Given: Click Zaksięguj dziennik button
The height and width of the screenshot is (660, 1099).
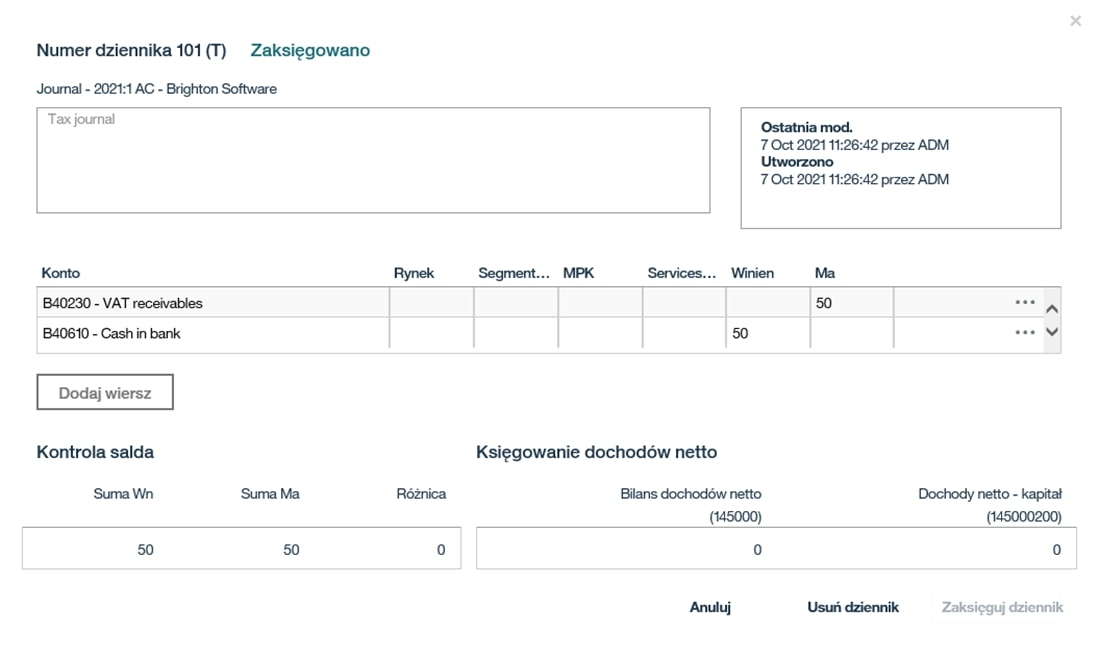Looking at the screenshot, I should [1001, 607].
